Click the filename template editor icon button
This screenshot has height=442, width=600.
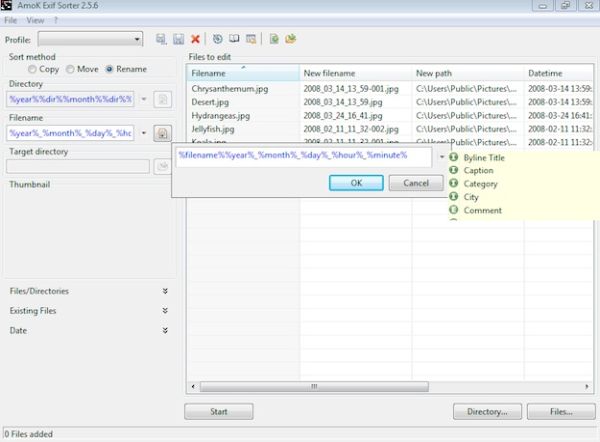tap(162, 133)
